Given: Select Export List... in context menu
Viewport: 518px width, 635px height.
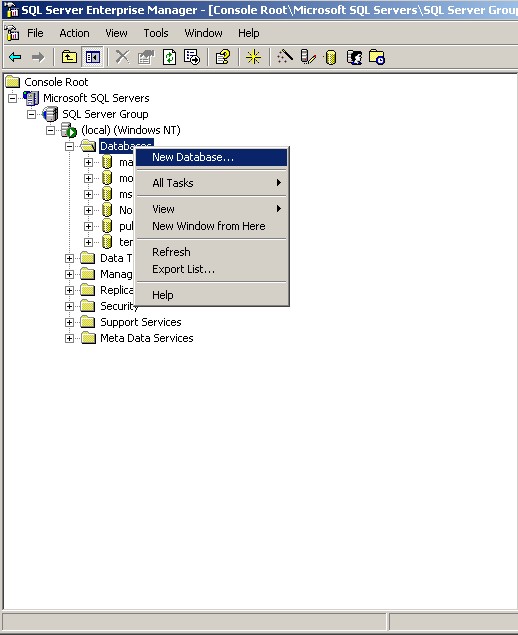Looking at the screenshot, I should (211, 269).
